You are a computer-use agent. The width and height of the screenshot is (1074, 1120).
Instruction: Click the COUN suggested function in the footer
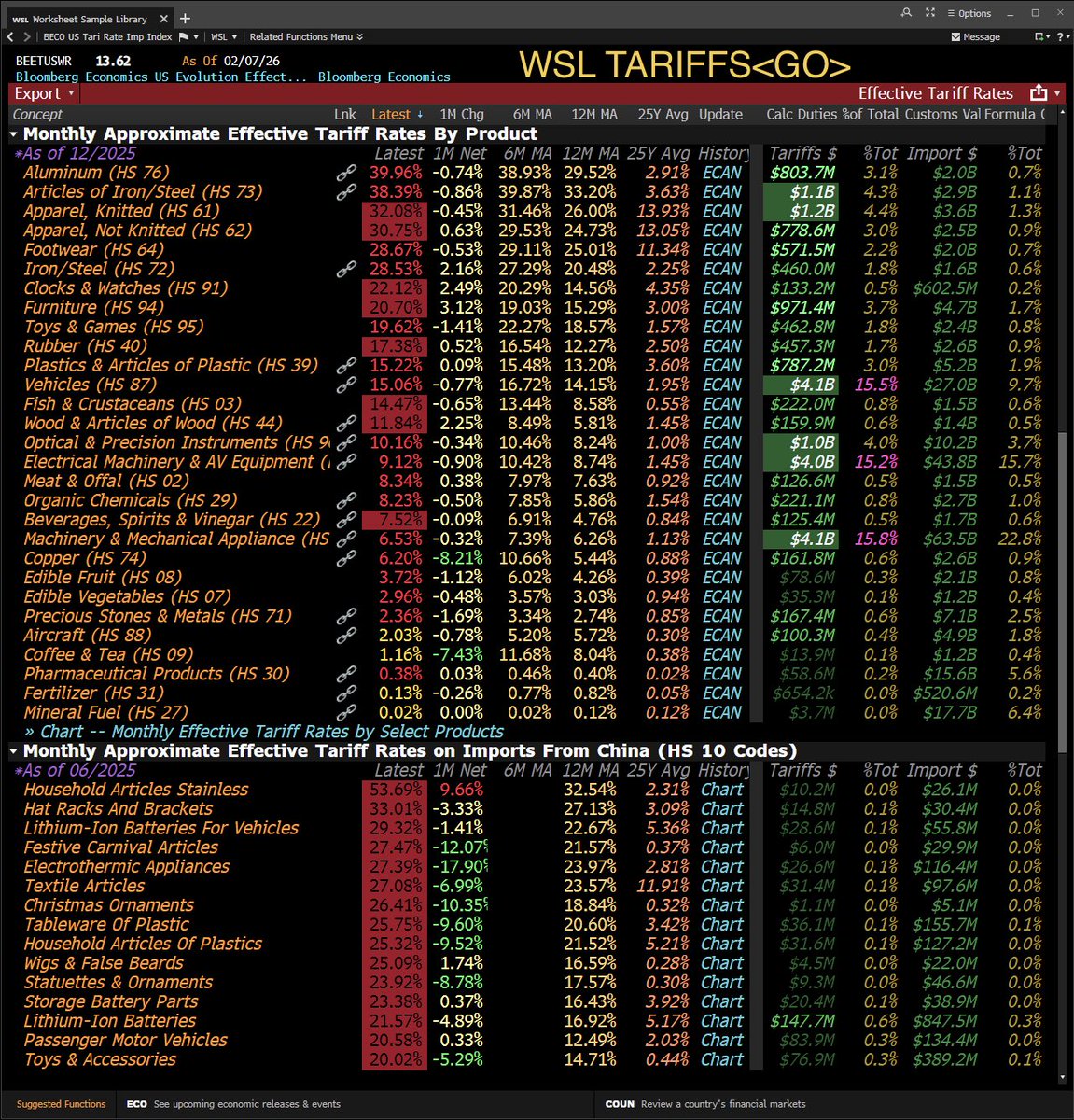(x=705, y=1104)
